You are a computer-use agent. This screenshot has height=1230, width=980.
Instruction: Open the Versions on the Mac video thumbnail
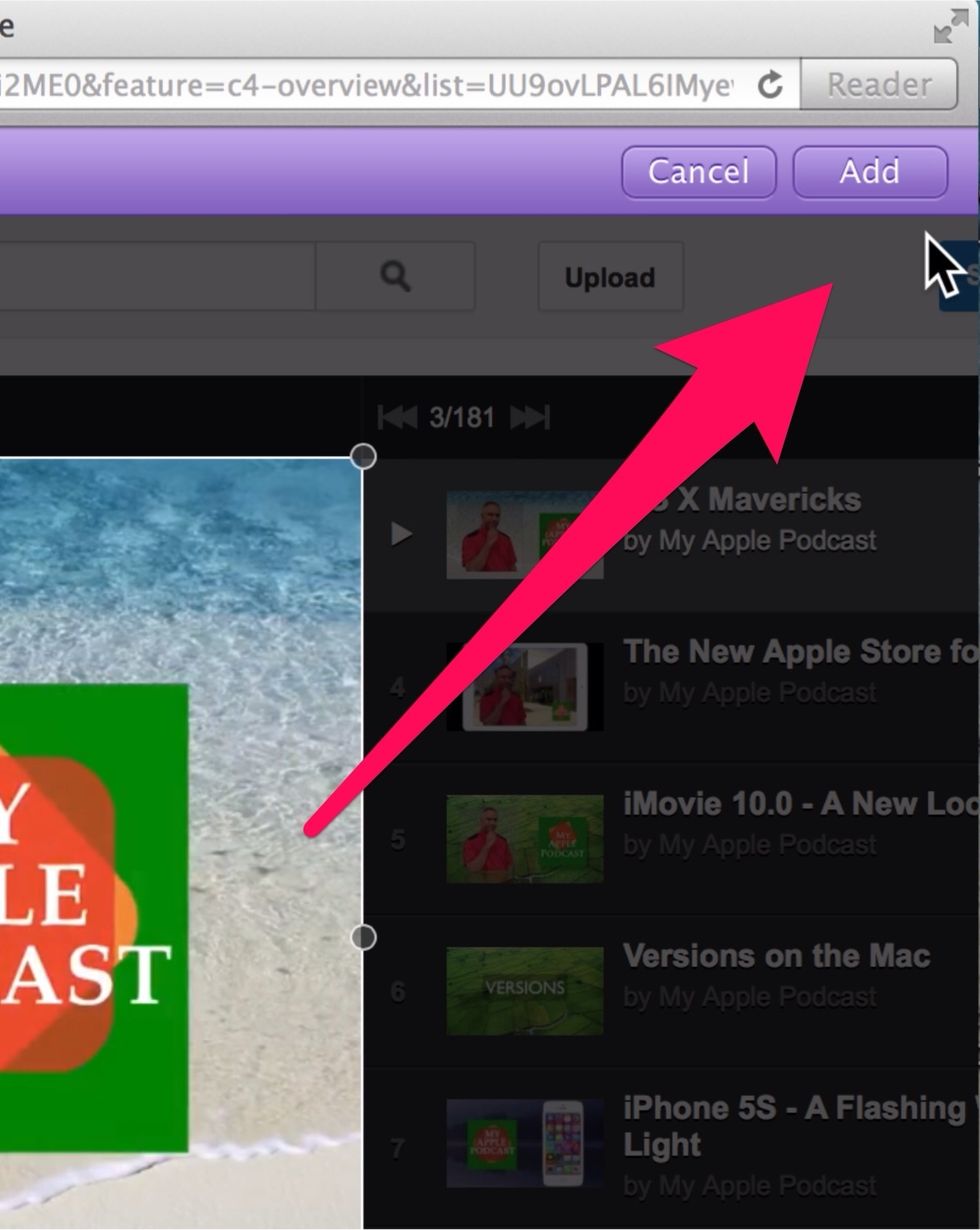525,989
